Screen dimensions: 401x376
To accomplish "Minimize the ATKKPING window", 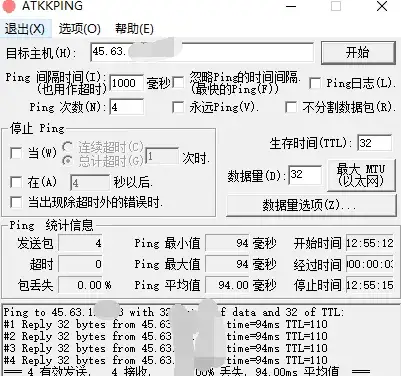I will click(x=291, y=6).
